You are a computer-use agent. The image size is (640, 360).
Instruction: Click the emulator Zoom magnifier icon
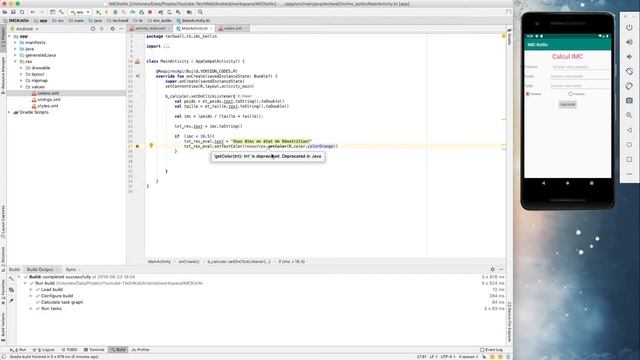[x=629, y=115]
